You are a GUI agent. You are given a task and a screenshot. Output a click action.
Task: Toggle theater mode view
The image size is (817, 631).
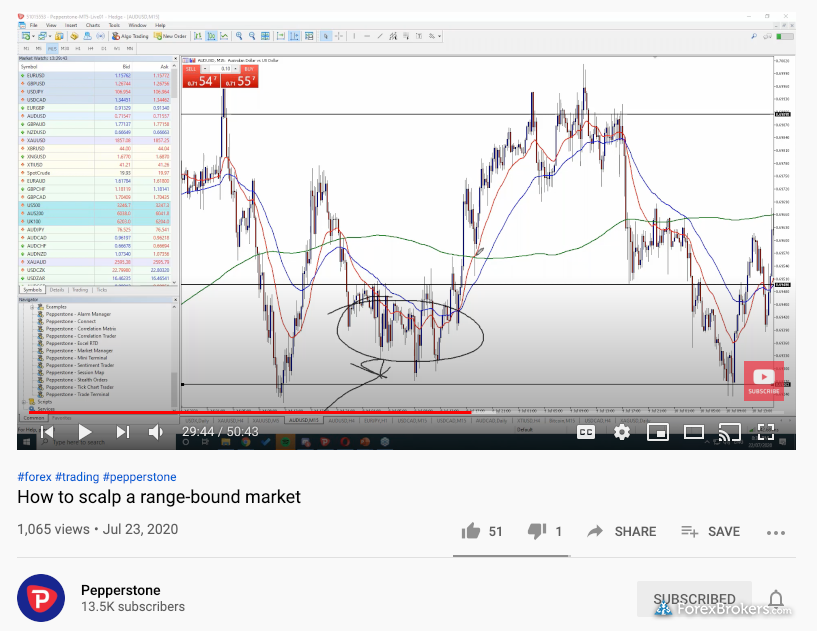(694, 432)
